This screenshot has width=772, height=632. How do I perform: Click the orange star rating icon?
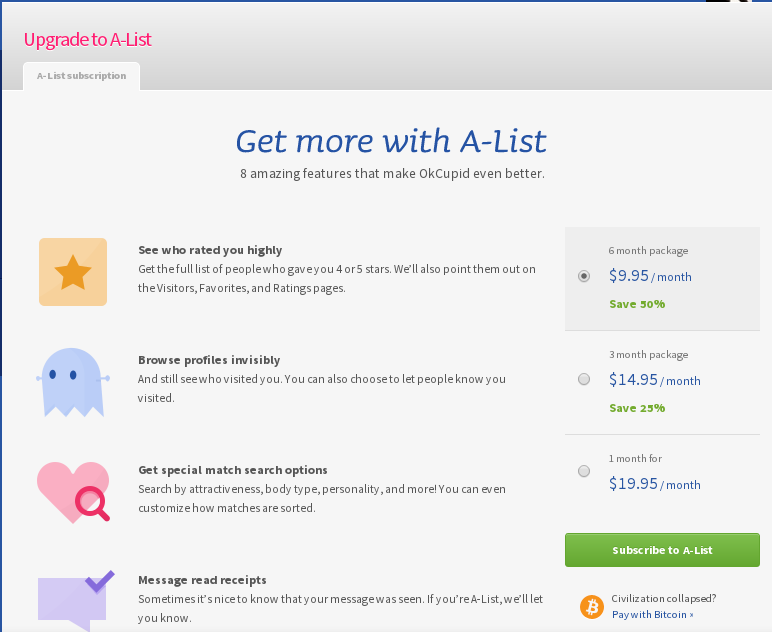[x=73, y=272]
